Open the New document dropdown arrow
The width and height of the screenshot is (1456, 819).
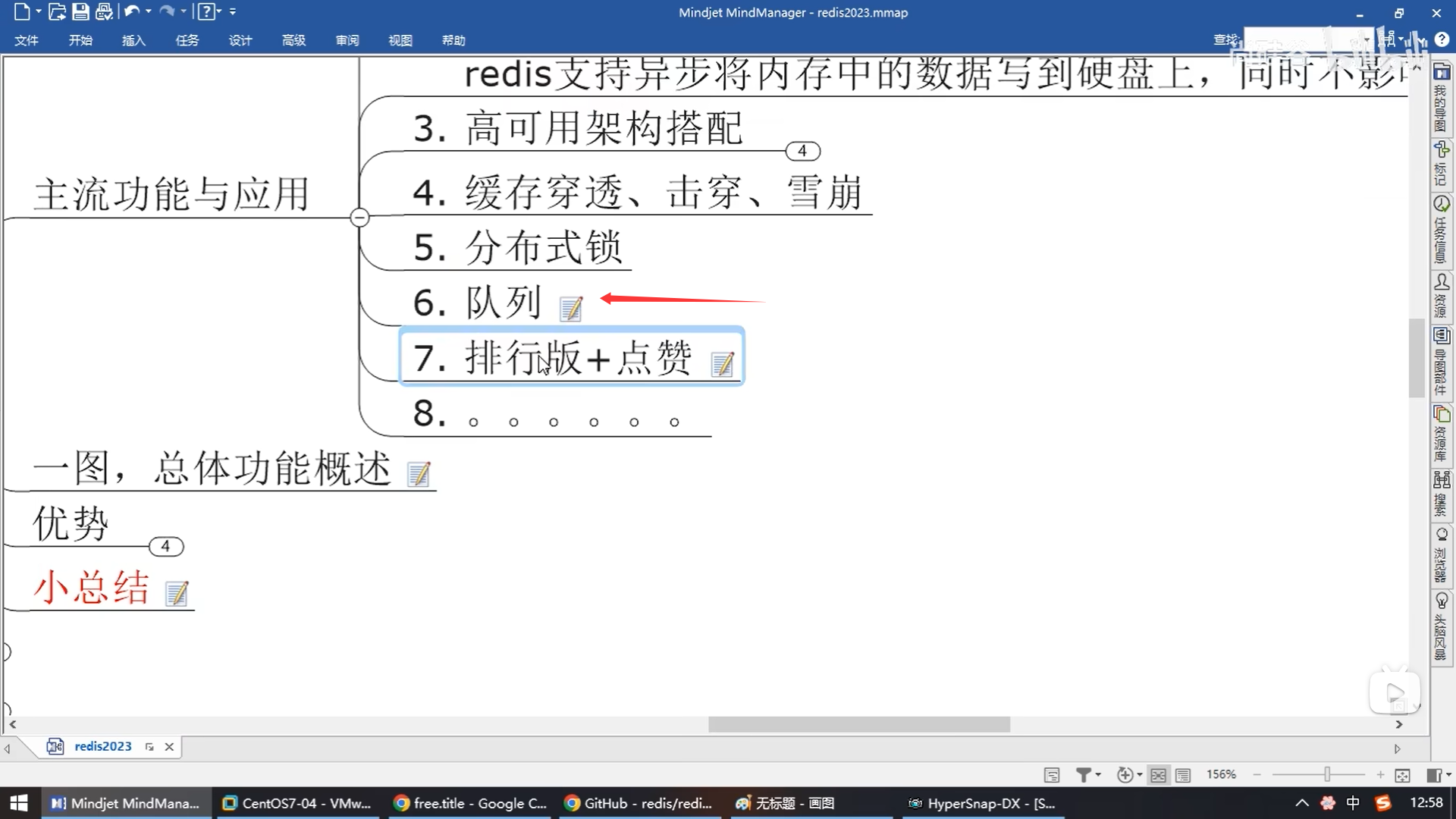(38, 11)
